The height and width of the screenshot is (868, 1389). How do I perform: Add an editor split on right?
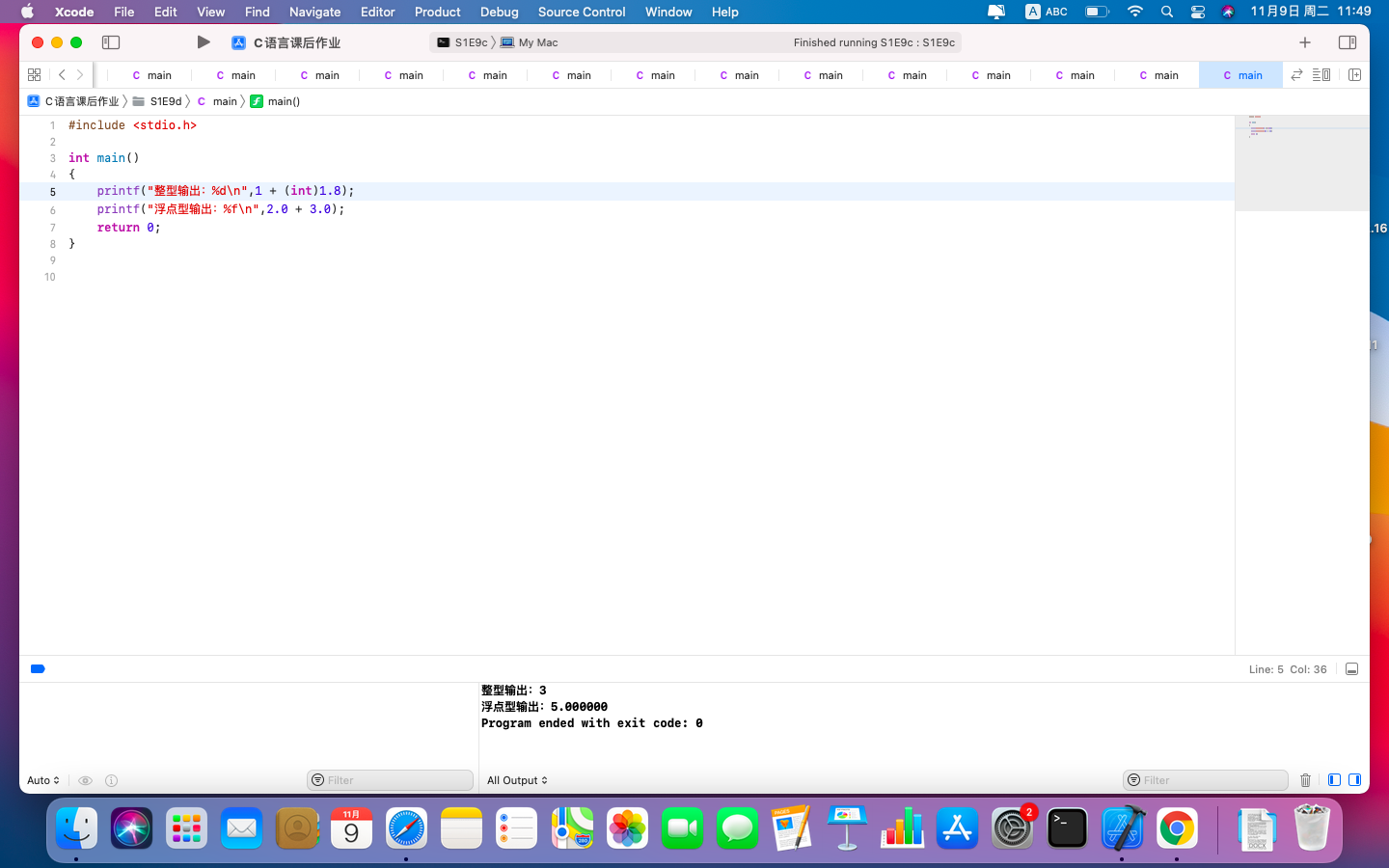[x=1354, y=75]
